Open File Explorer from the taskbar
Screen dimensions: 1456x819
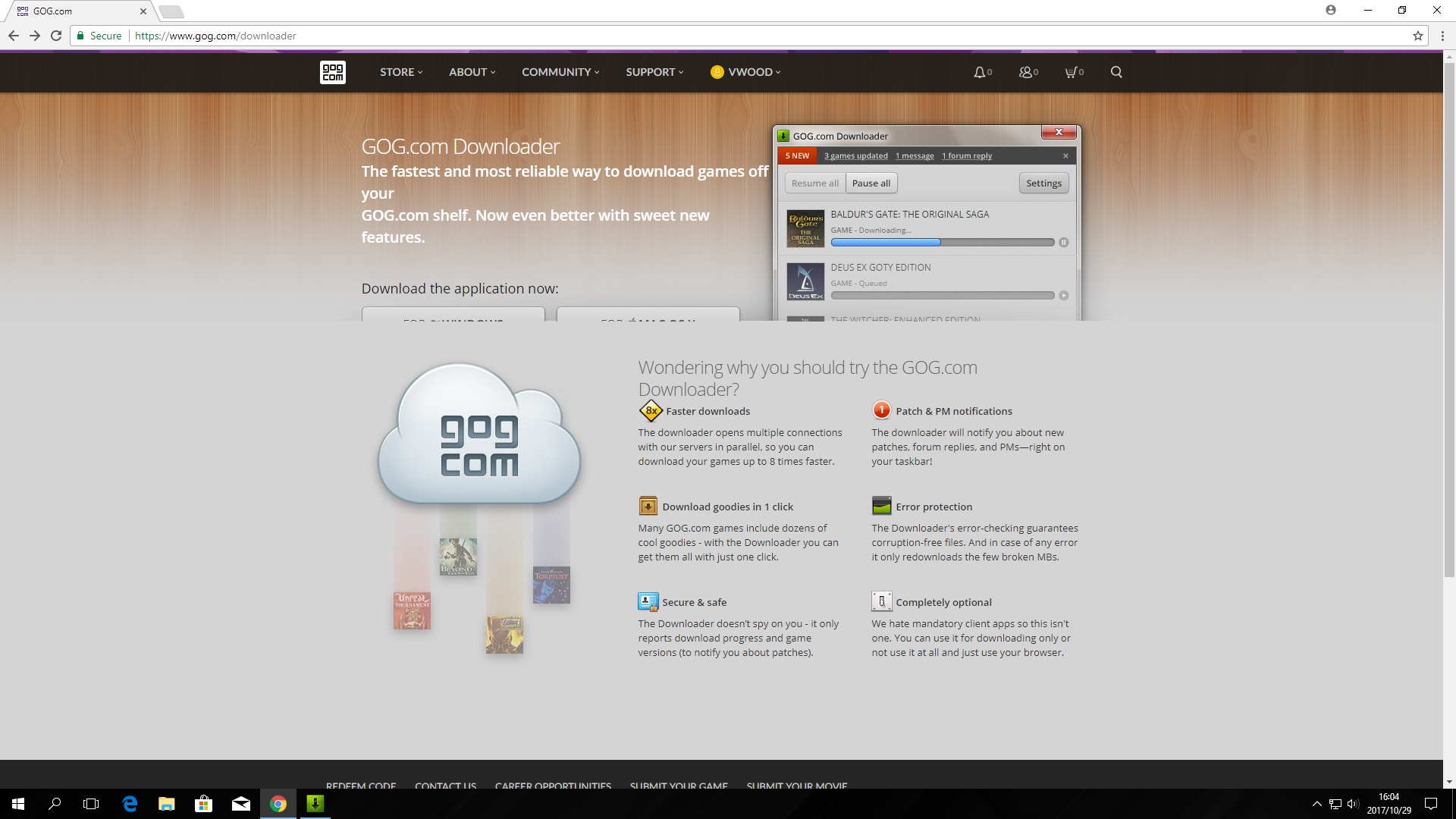click(167, 804)
